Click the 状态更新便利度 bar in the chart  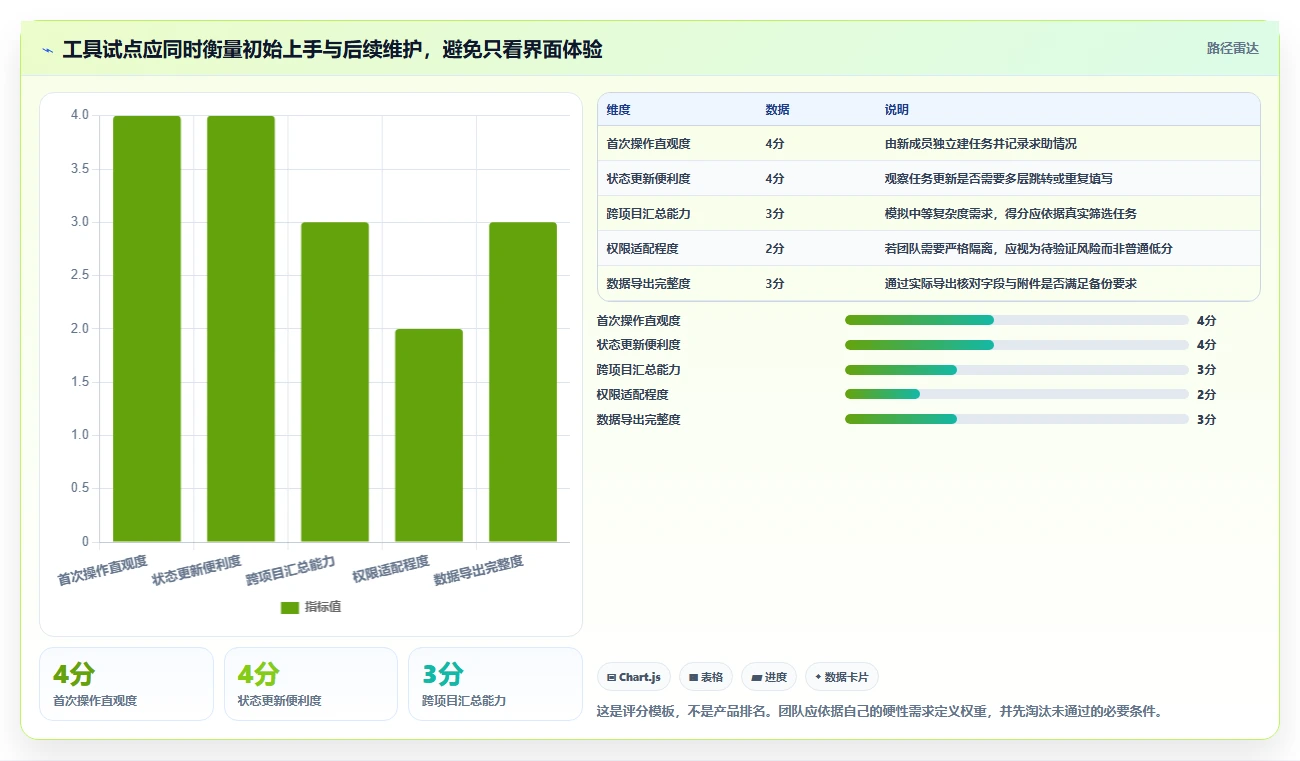(x=241, y=329)
